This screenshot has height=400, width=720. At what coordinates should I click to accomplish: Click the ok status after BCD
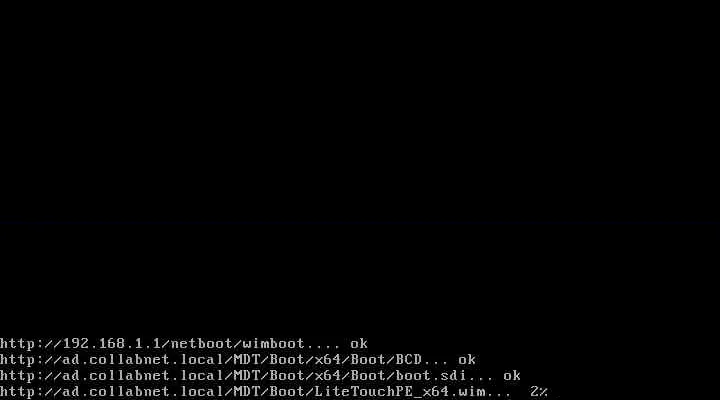(x=467, y=360)
